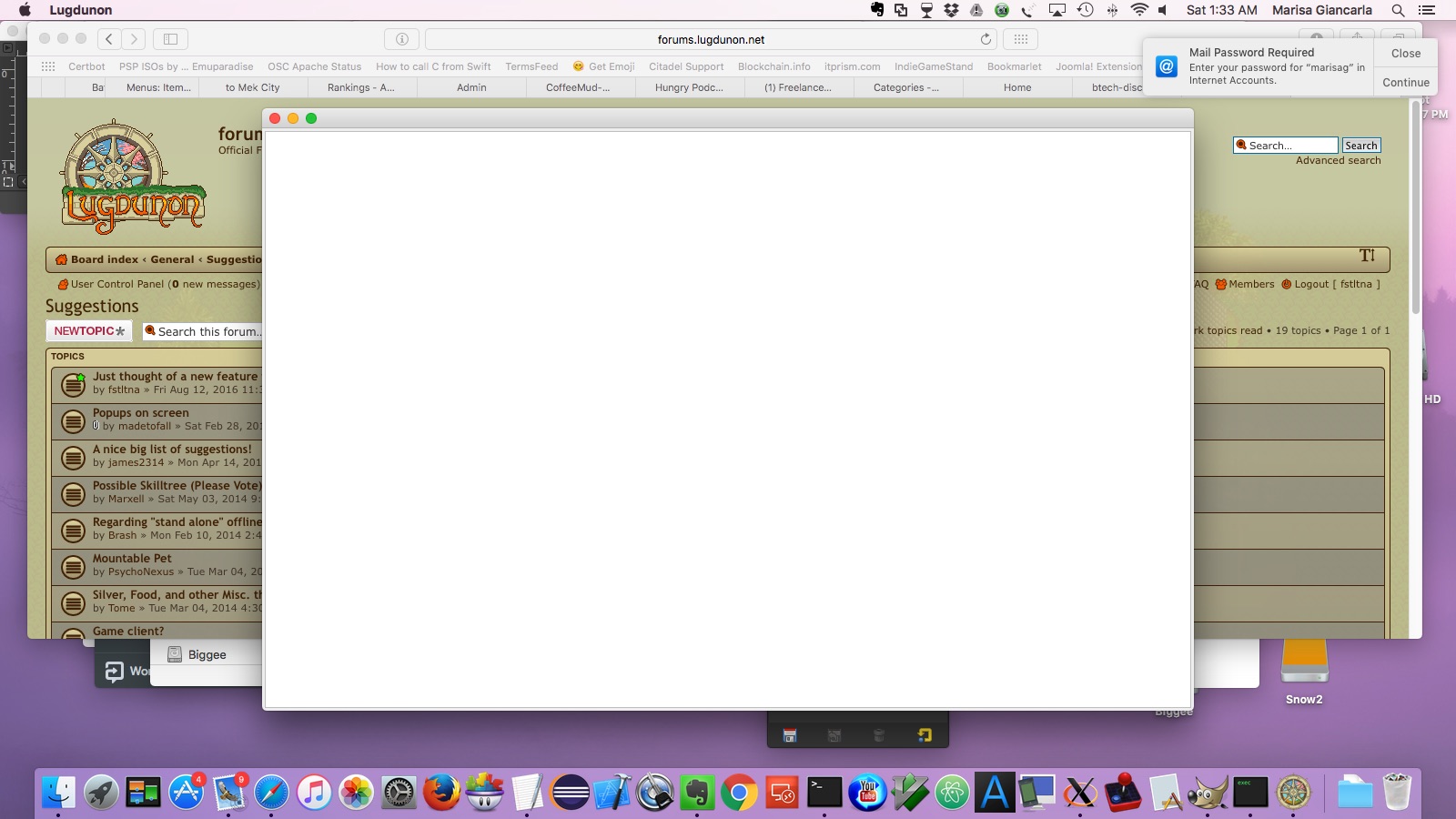Toggle the Notification Center icon
The height and width of the screenshot is (819, 1456).
tap(1427, 10)
